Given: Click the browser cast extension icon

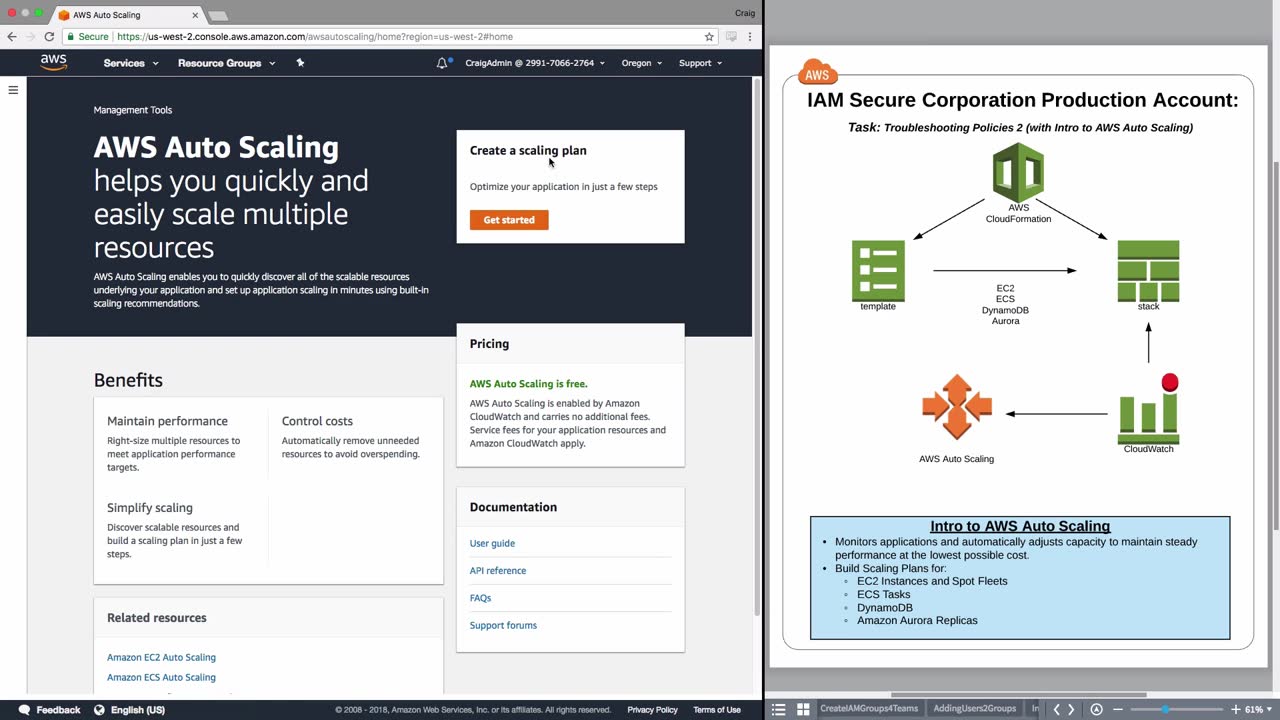Looking at the screenshot, I should click(x=731, y=37).
